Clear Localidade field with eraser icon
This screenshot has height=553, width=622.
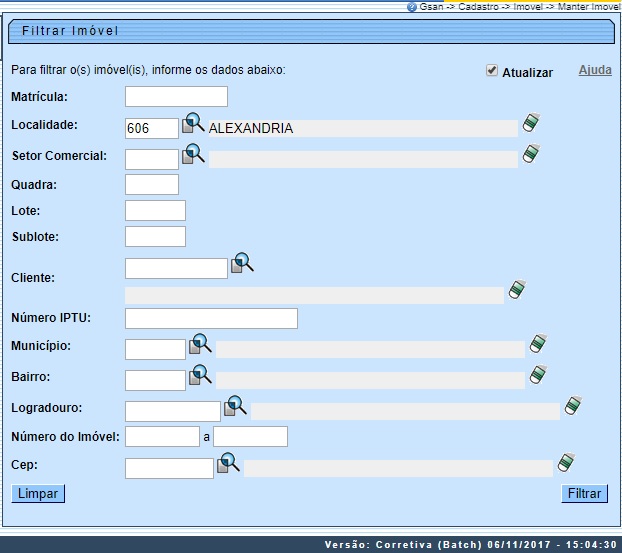531,123
